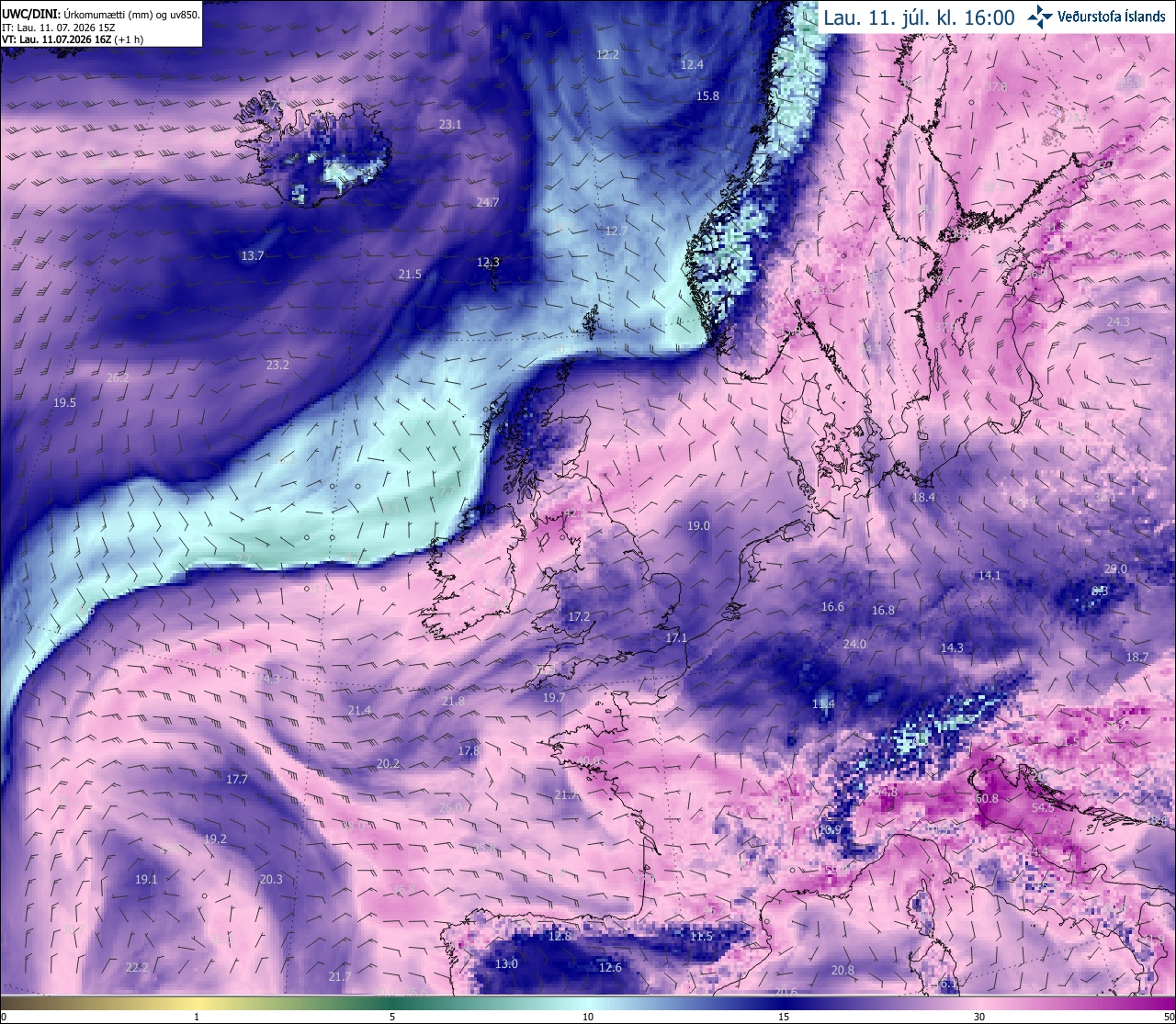Select the 13.0 value over Spain
The width and height of the screenshot is (1176, 1024).
(506, 963)
